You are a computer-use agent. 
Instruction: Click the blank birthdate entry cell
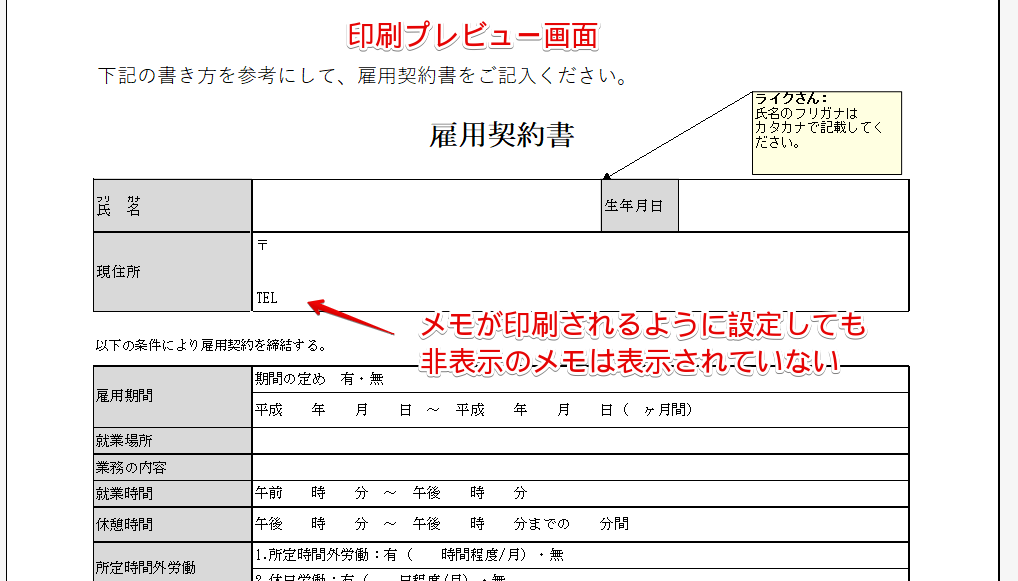(x=795, y=204)
